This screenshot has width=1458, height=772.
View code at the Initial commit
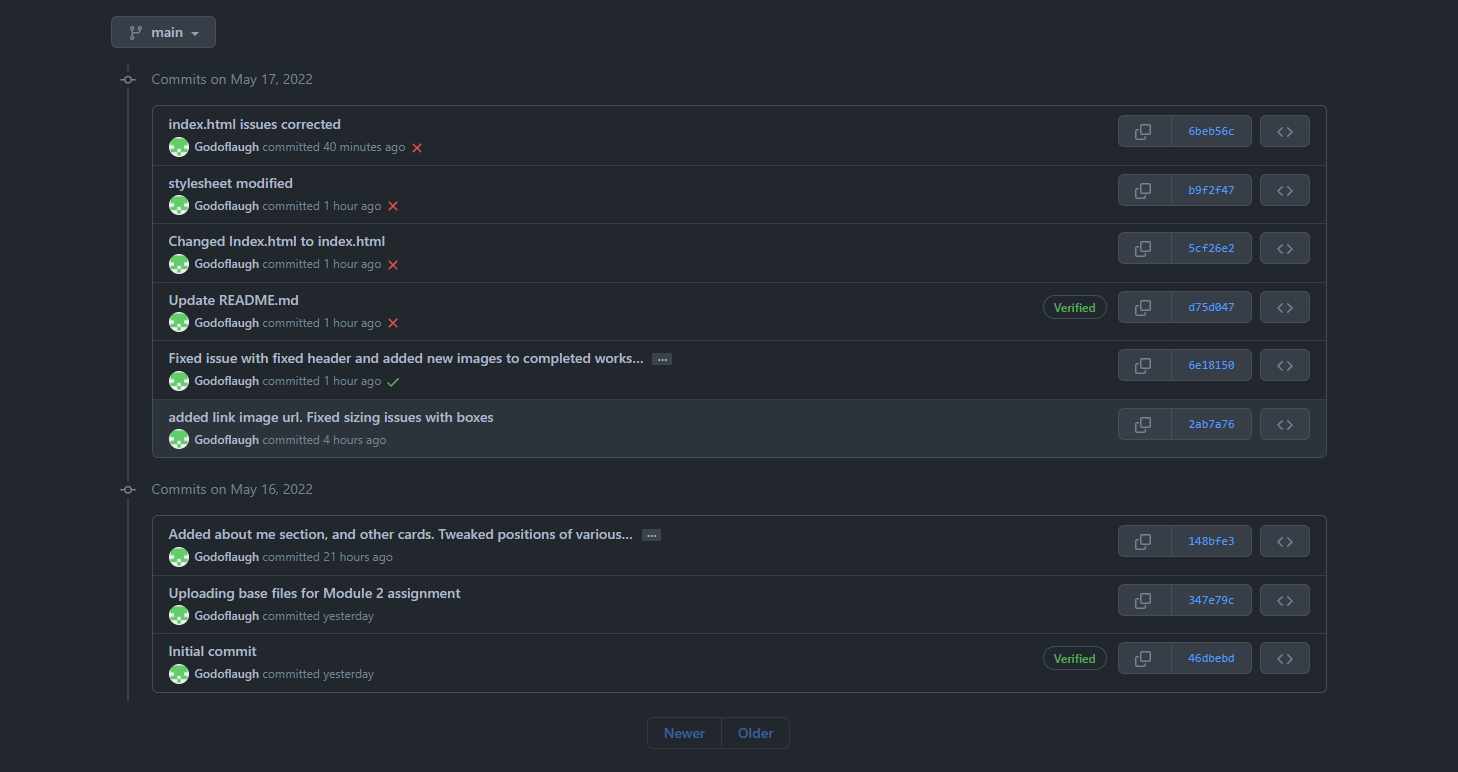tap(1284, 657)
